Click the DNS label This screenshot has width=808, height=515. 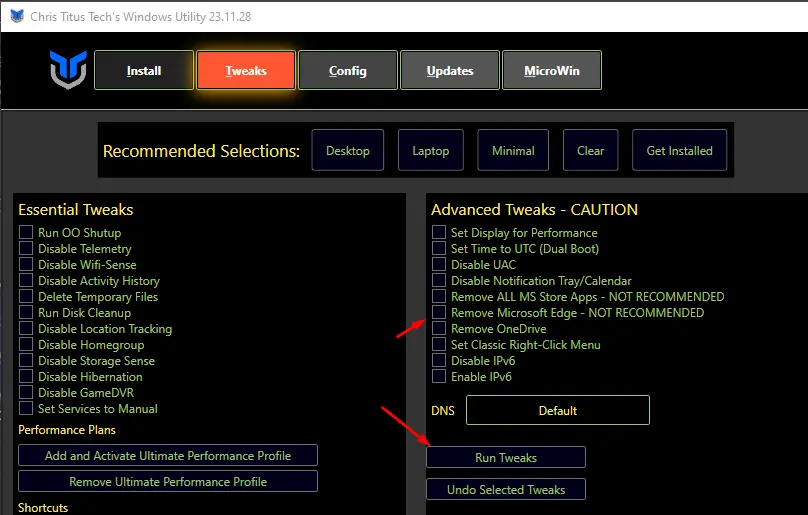pos(443,411)
